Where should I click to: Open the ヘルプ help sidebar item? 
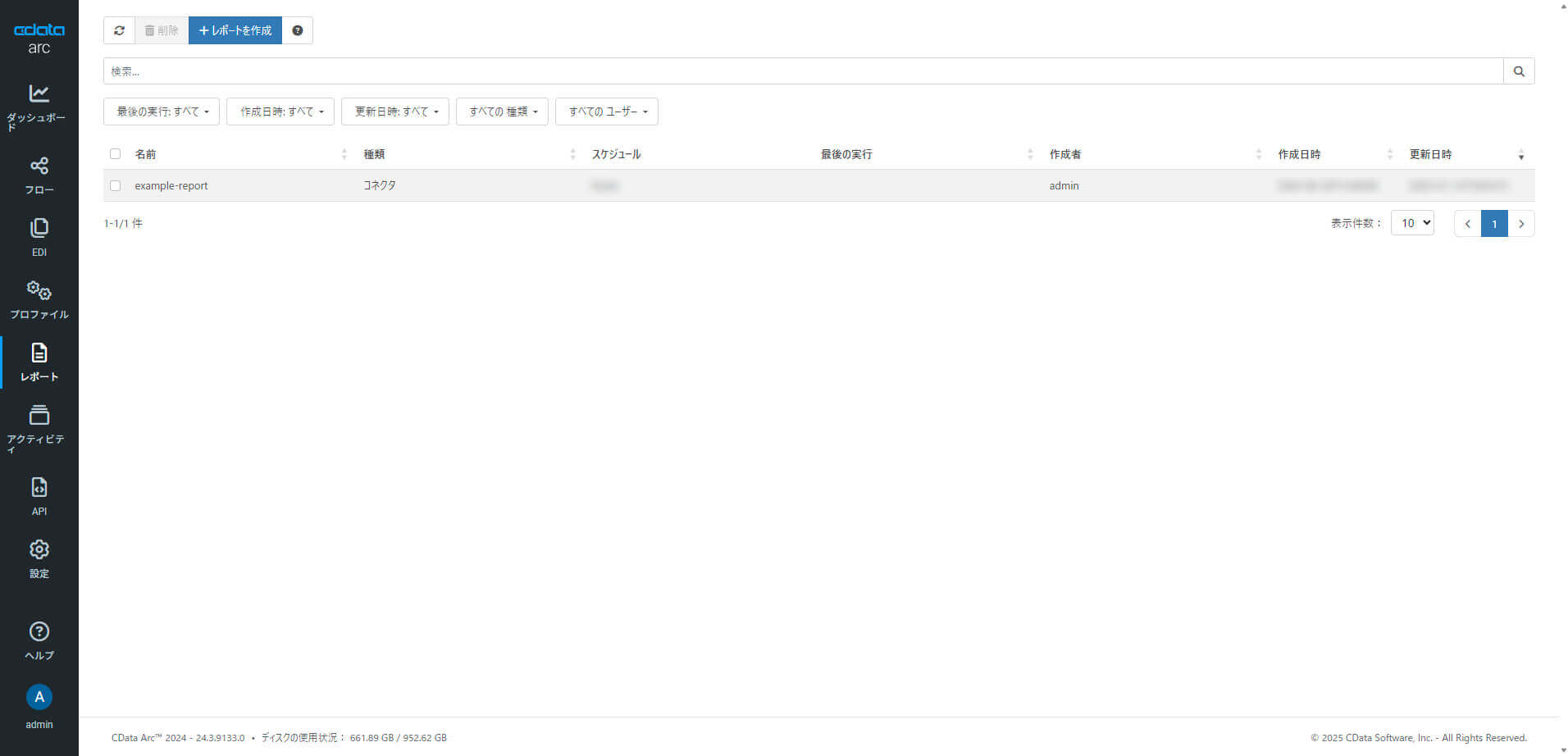pyautogui.click(x=39, y=641)
